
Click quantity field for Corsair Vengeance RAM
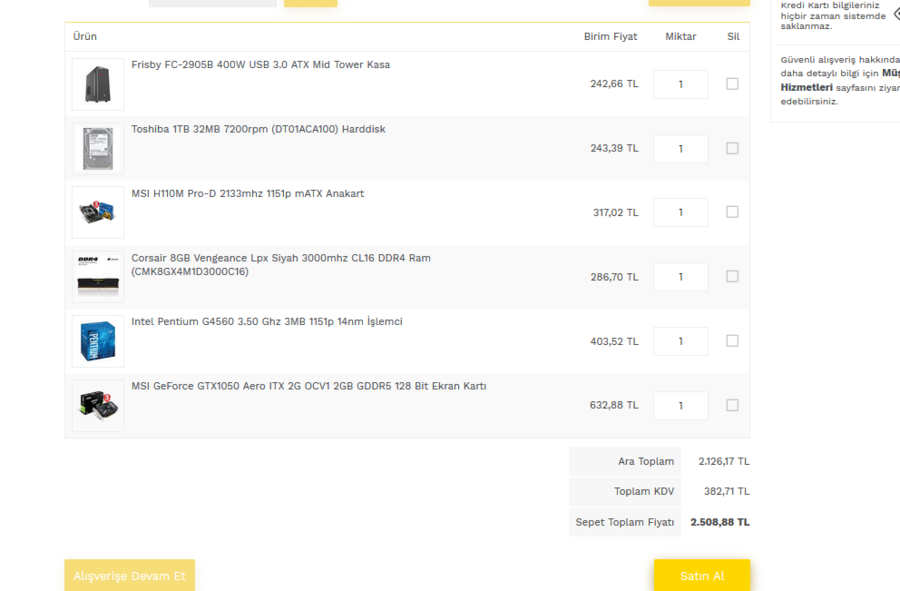(681, 277)
